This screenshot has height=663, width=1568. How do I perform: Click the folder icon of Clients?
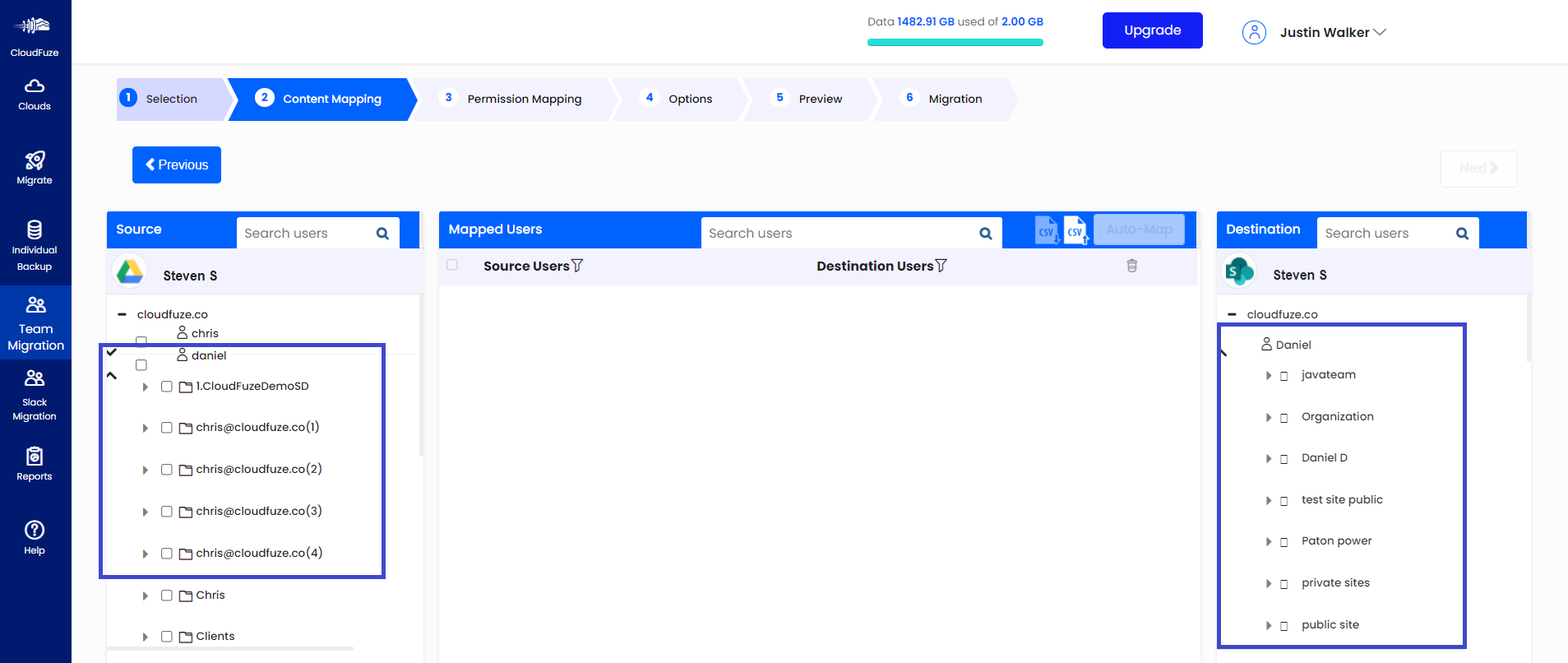(186, 637)
